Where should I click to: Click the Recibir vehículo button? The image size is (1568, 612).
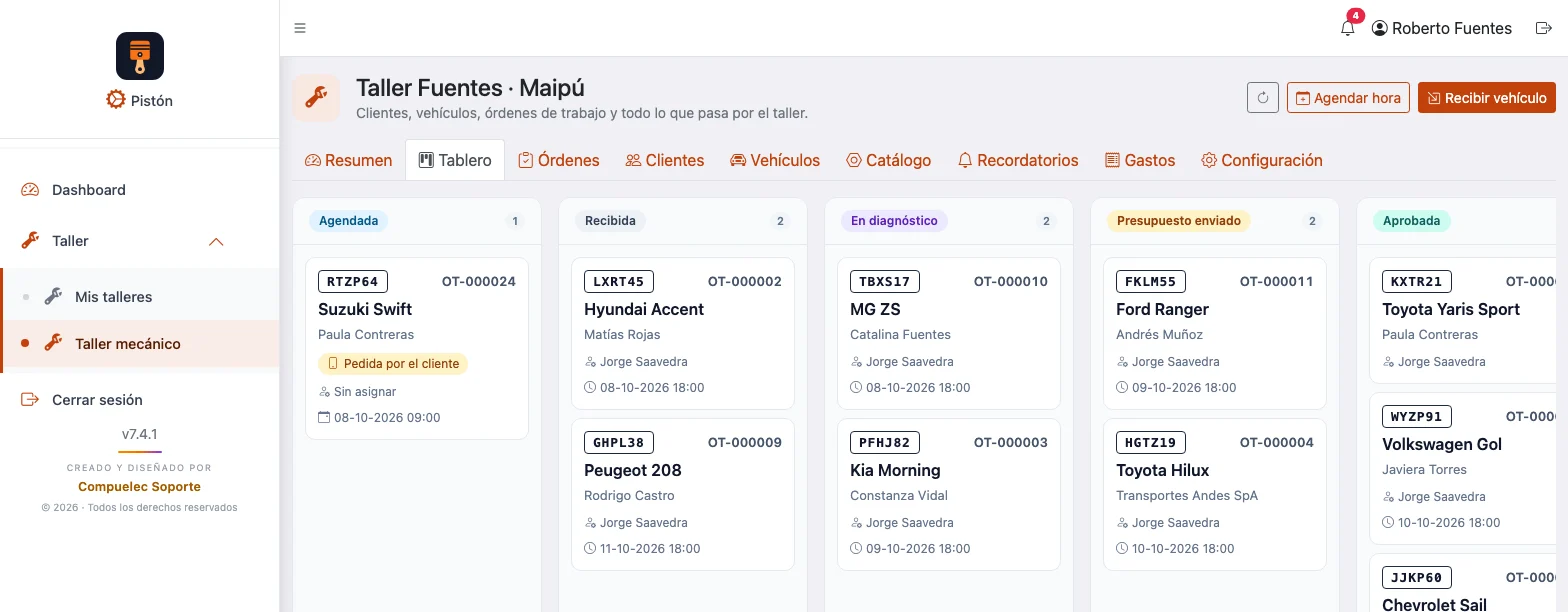click(1487, 98)
